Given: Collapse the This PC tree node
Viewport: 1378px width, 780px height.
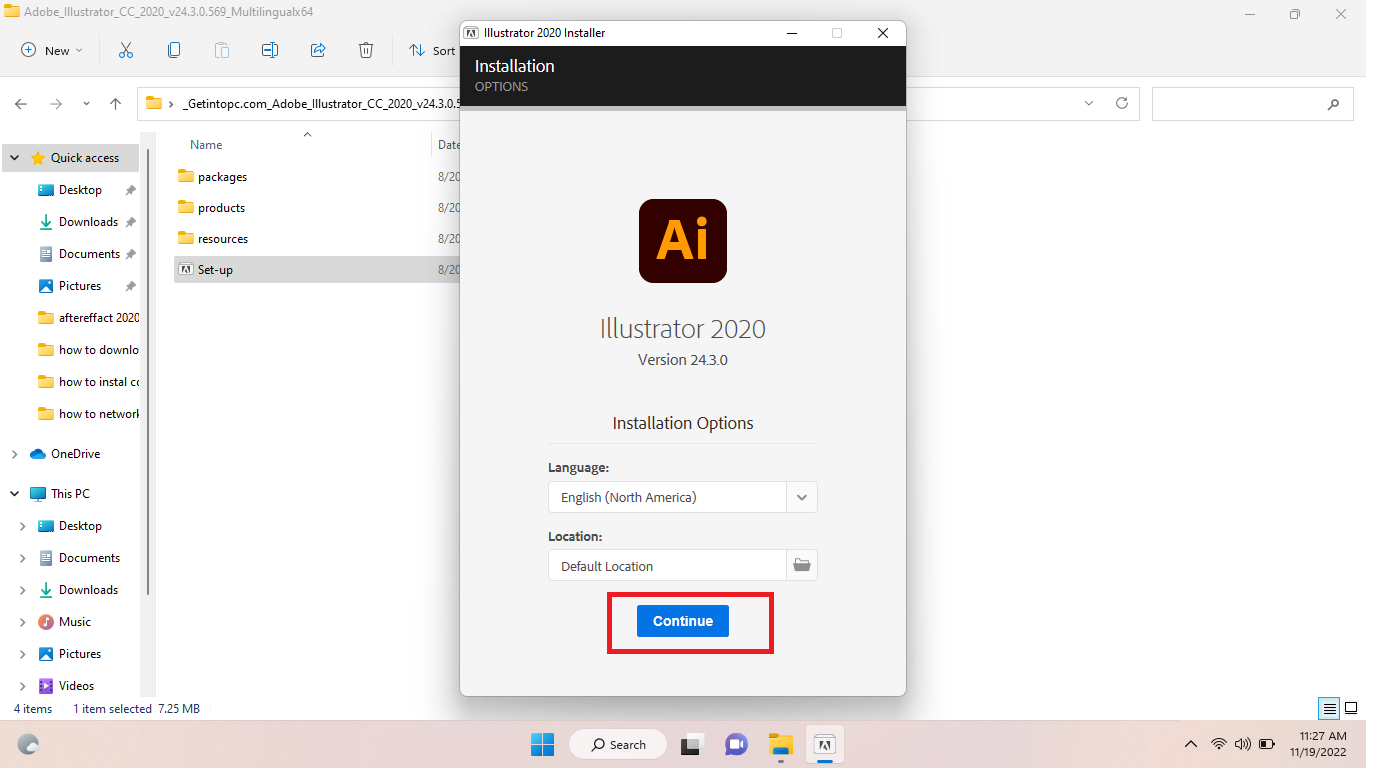Looking at the screenshot, I should tap(15, 494).
